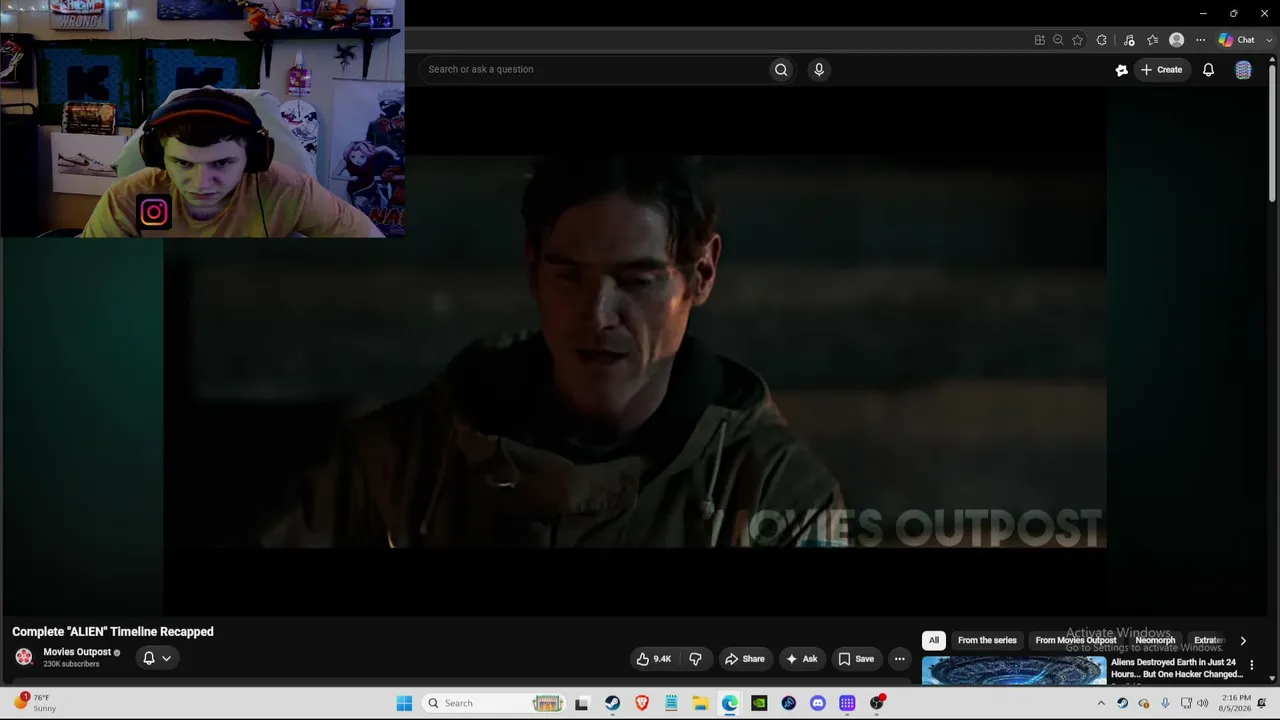Click the microphone icon in the system tray
The width and height of the screenshot is (1280, 720).
[x=1165, y=703]
